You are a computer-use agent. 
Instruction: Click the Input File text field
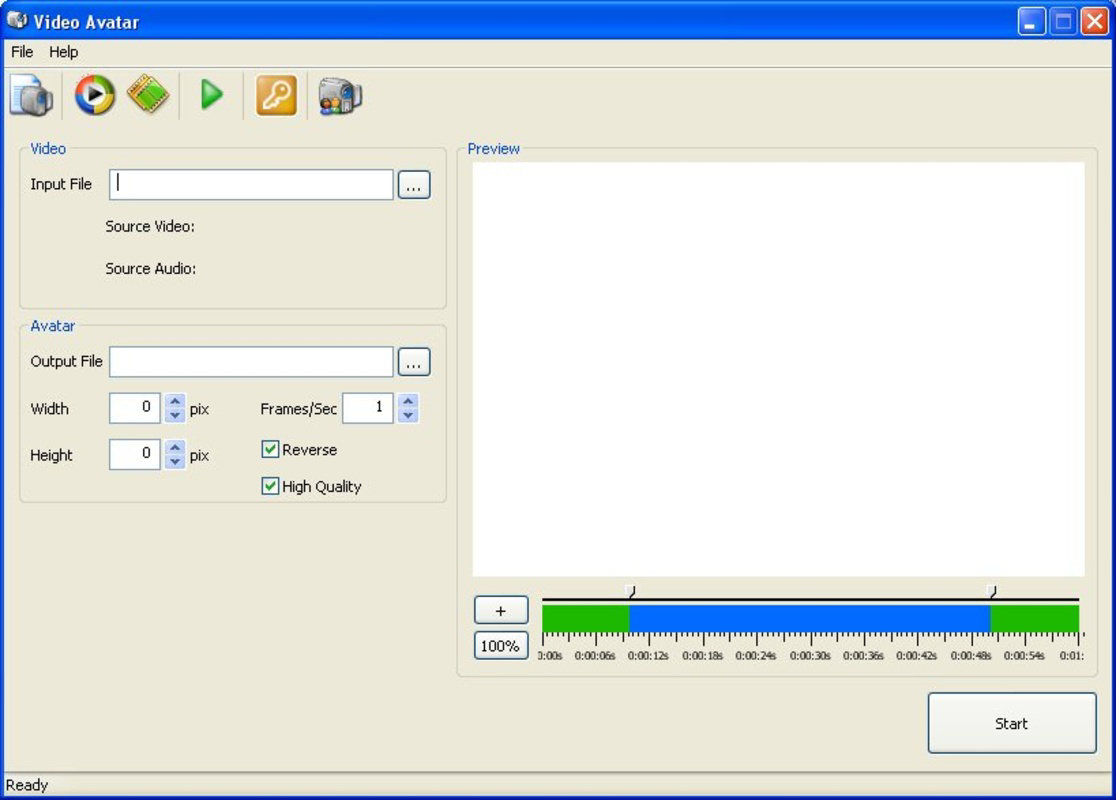(x=251, y=184)
